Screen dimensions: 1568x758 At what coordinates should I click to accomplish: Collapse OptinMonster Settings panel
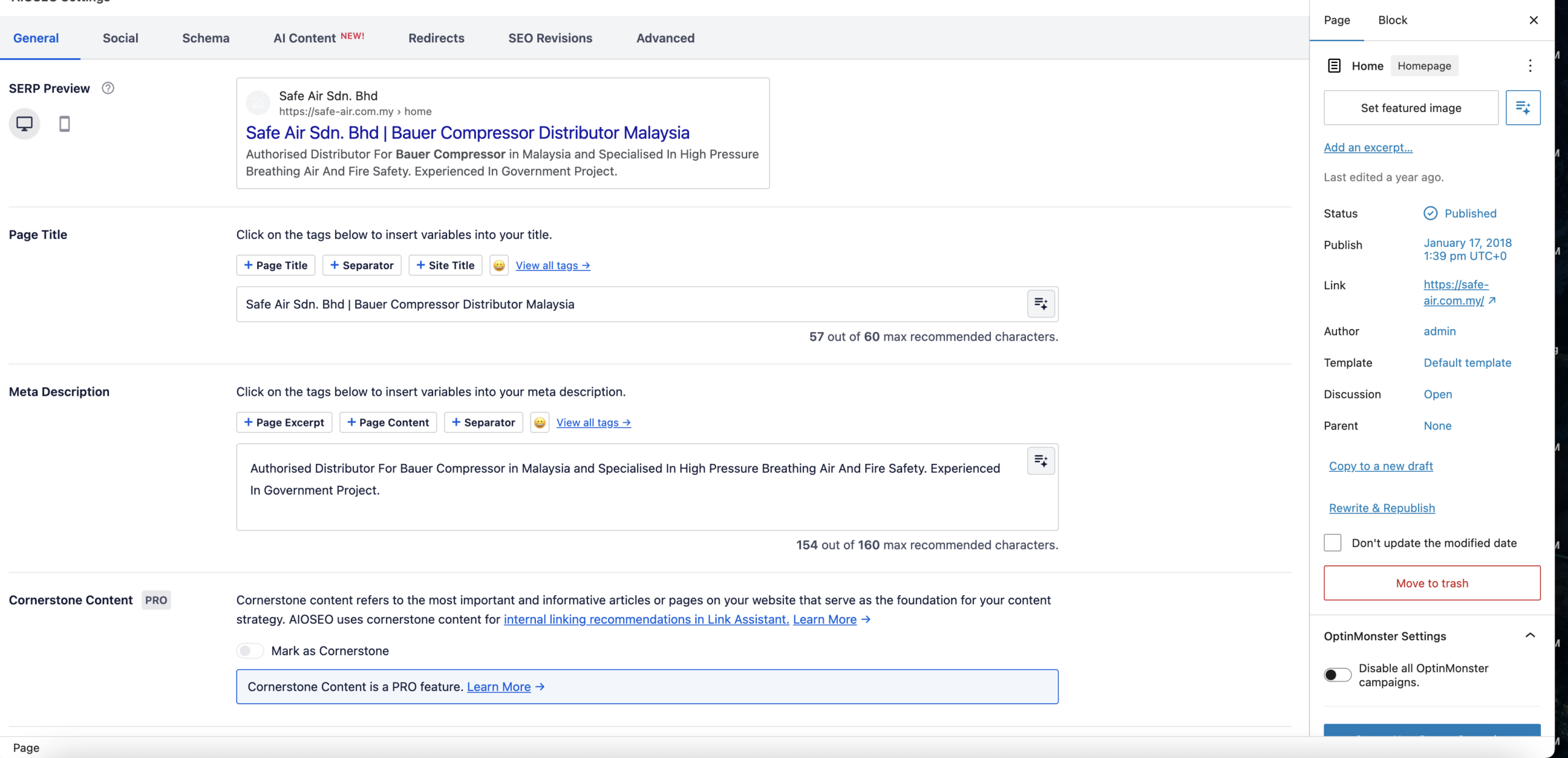1530,635
